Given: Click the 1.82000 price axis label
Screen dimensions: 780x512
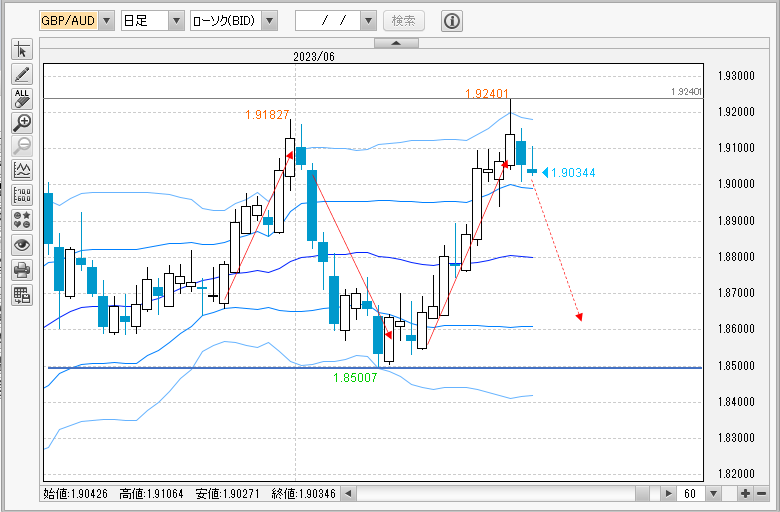Looking at the screenshot, I should [736, 474].
